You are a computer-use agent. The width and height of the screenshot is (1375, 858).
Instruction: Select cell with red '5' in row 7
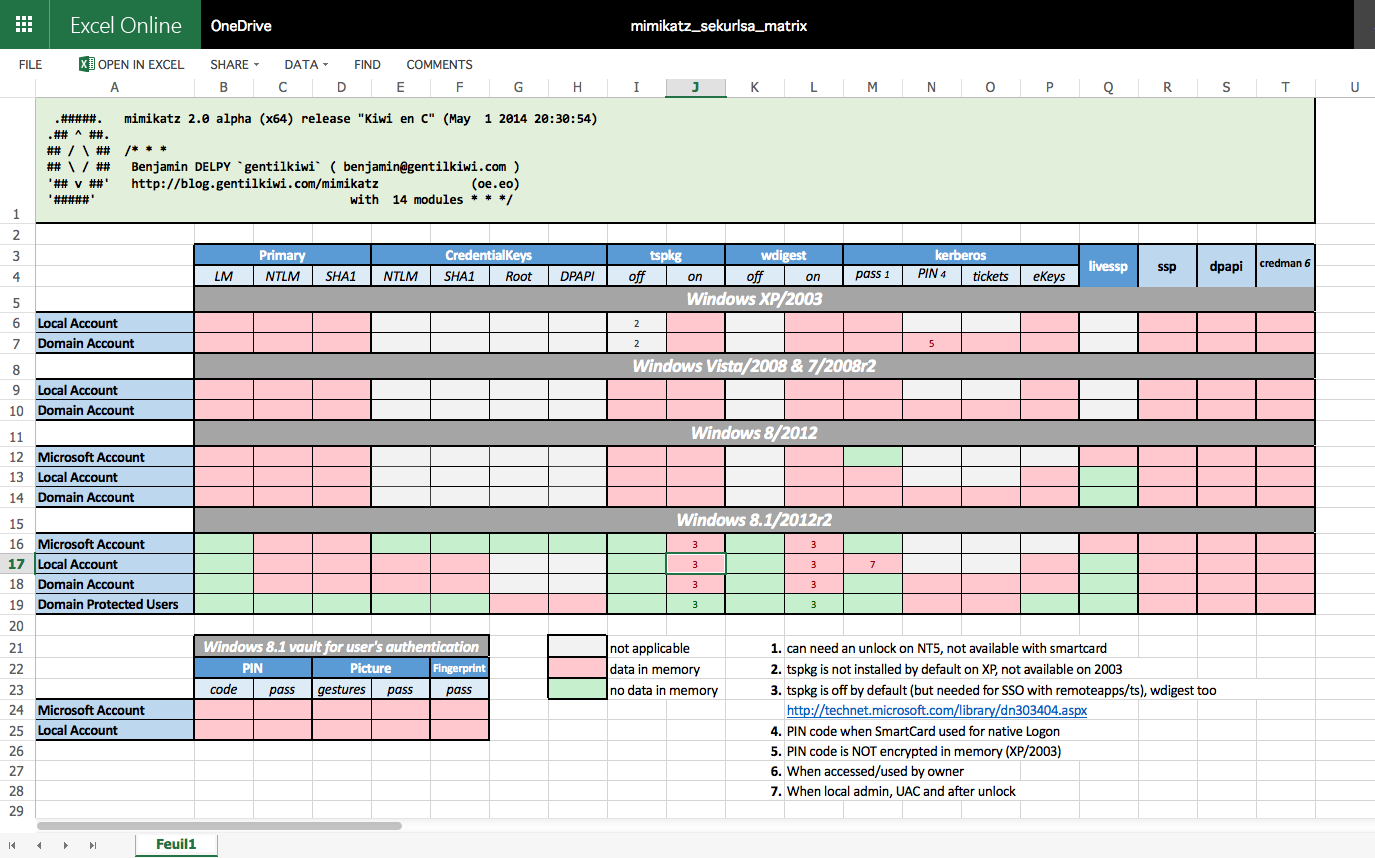tap(931, 343)
